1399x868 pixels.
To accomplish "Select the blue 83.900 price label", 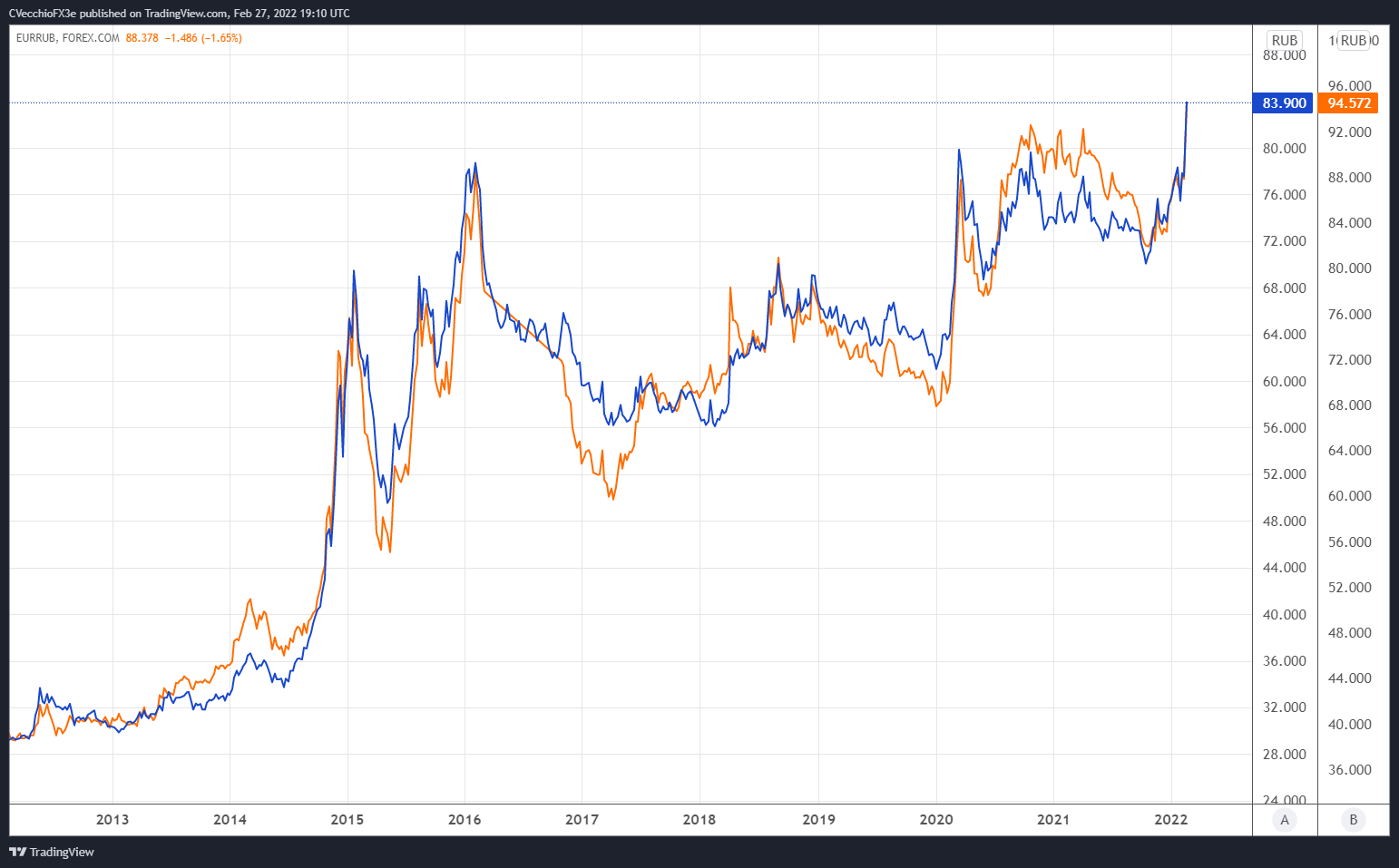I will pos(1282,102).
